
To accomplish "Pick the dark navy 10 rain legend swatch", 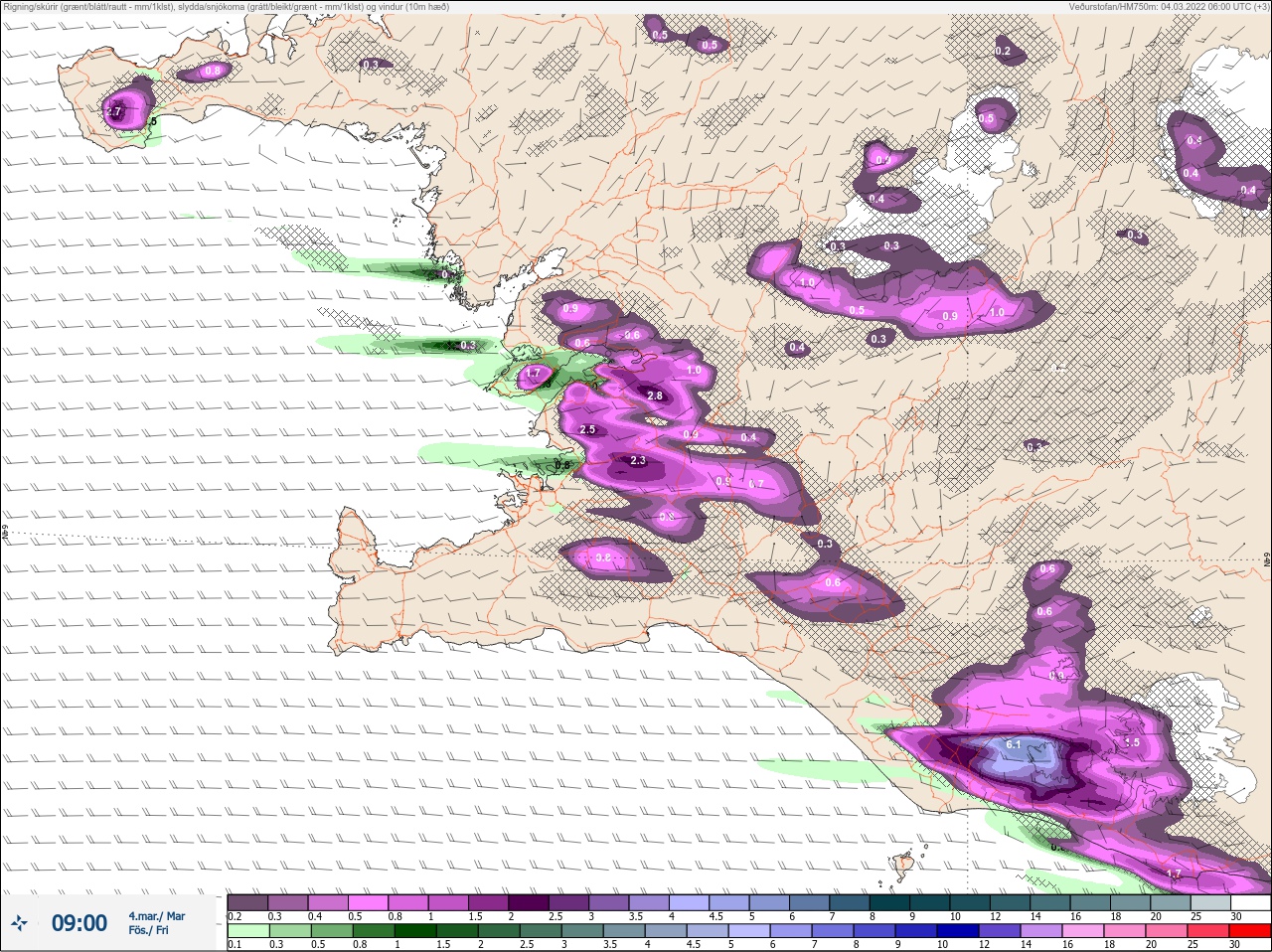I will tap(957, 931).
